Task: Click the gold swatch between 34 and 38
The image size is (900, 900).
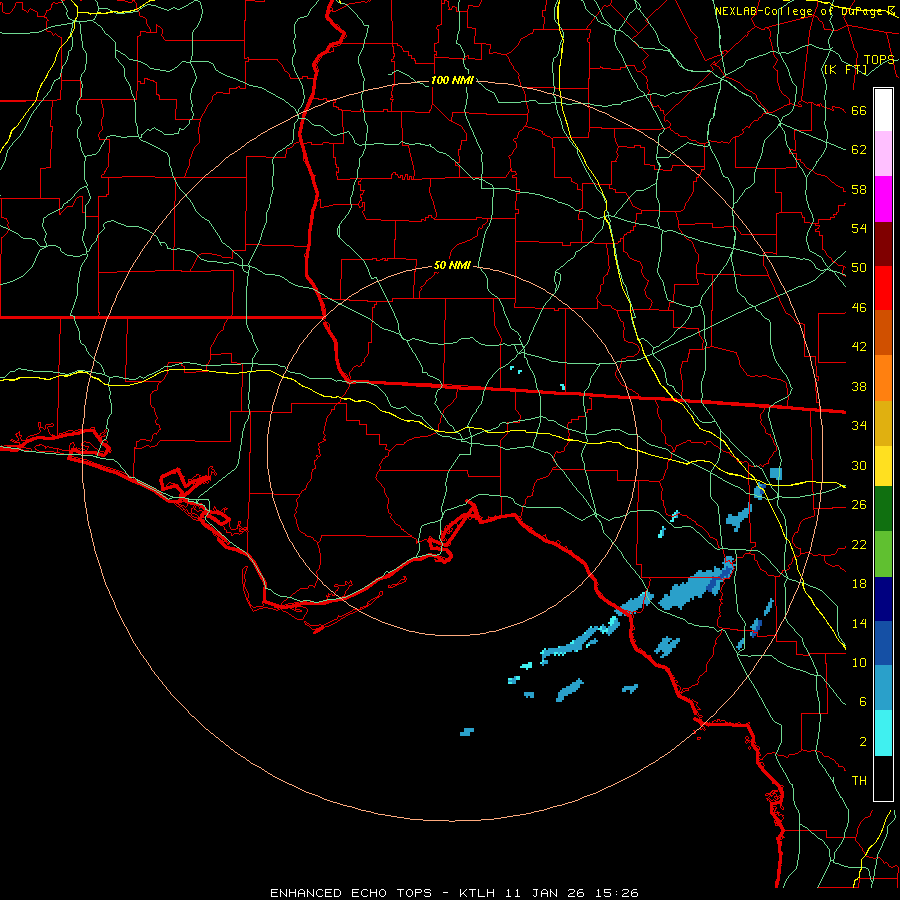Action: pyautogui.click(x=883, y=423)
